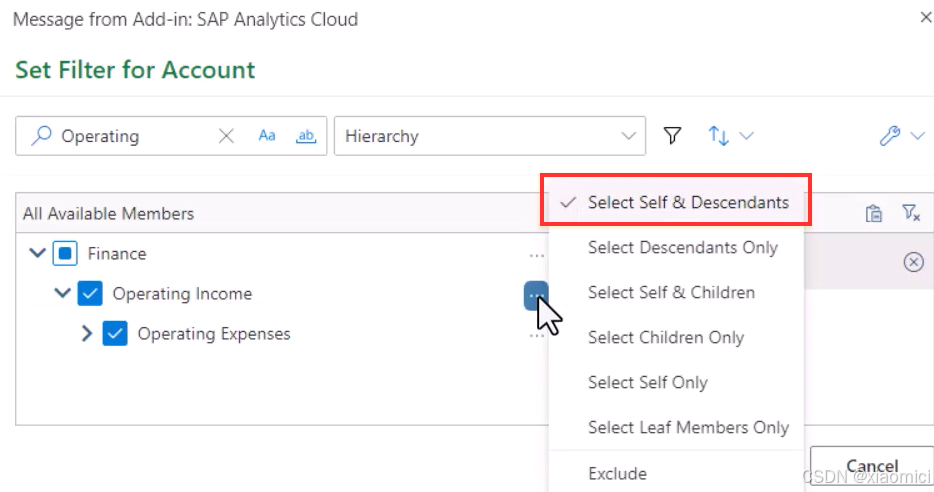Clear the Operating search text

(226, 136)
